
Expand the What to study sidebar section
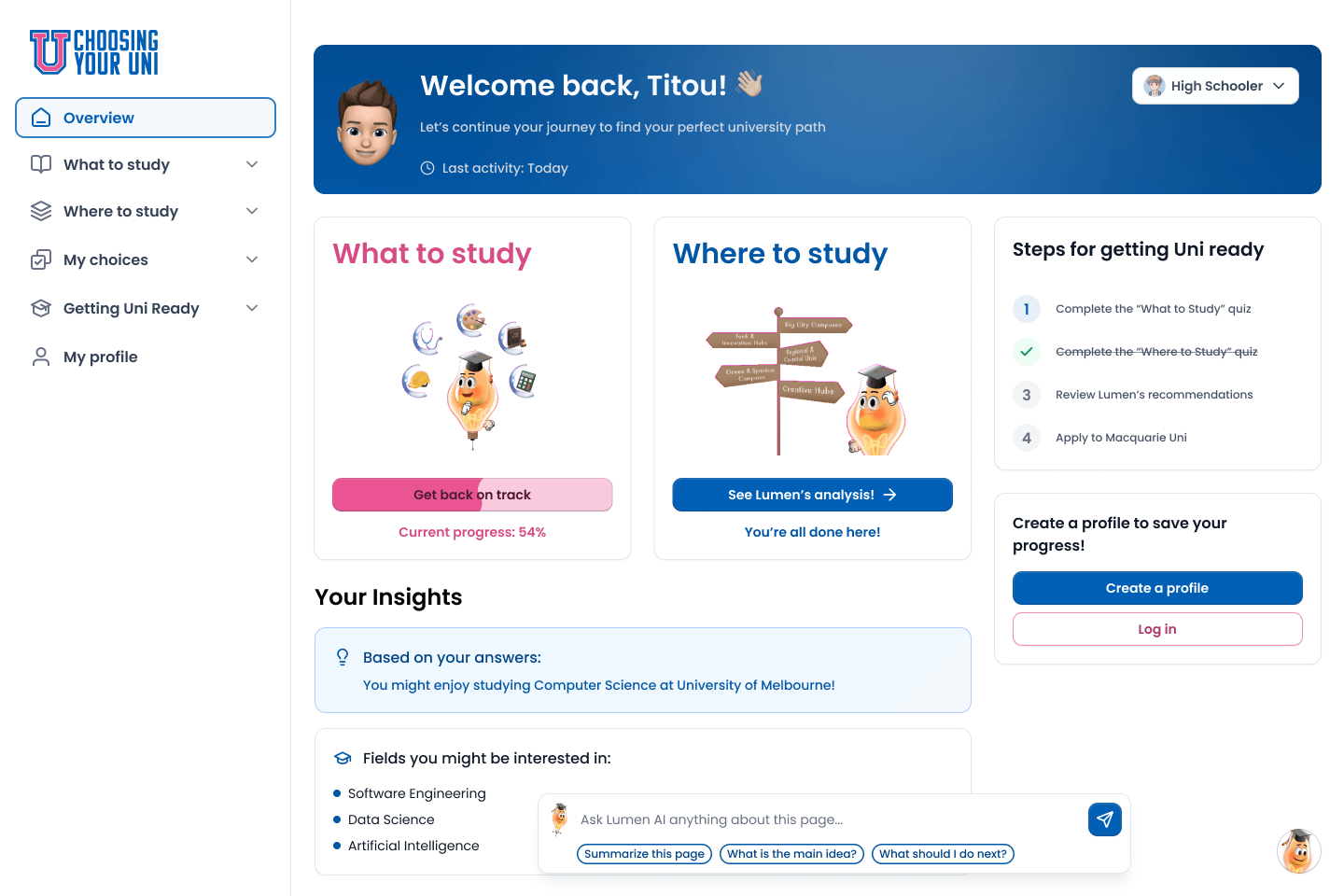coord(252,164)
